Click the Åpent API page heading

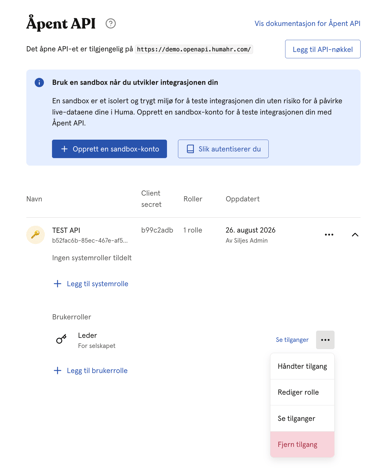point(61,23)
